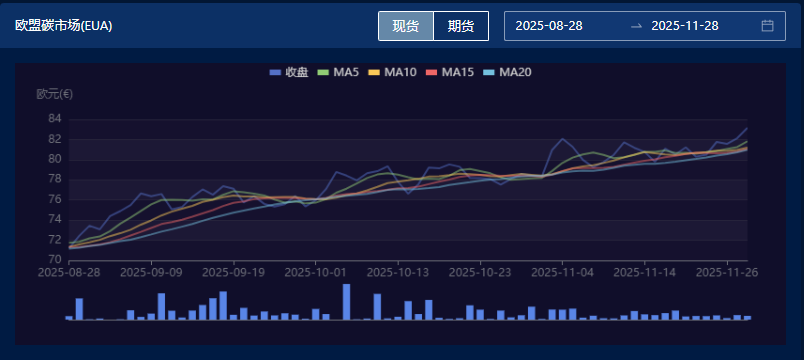Toggle the MA5 series in legend
Viewport: 804px width, 360px height.
pos(338,72)
